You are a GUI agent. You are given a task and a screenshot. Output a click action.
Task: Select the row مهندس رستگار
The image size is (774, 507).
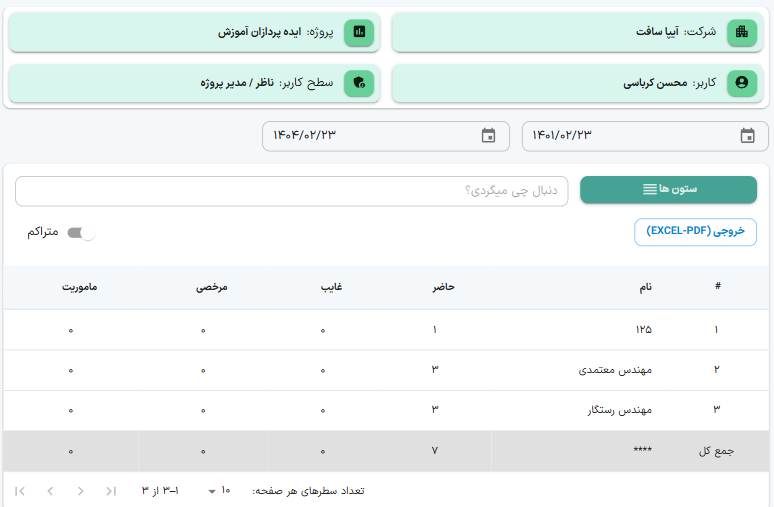[386, 411]
